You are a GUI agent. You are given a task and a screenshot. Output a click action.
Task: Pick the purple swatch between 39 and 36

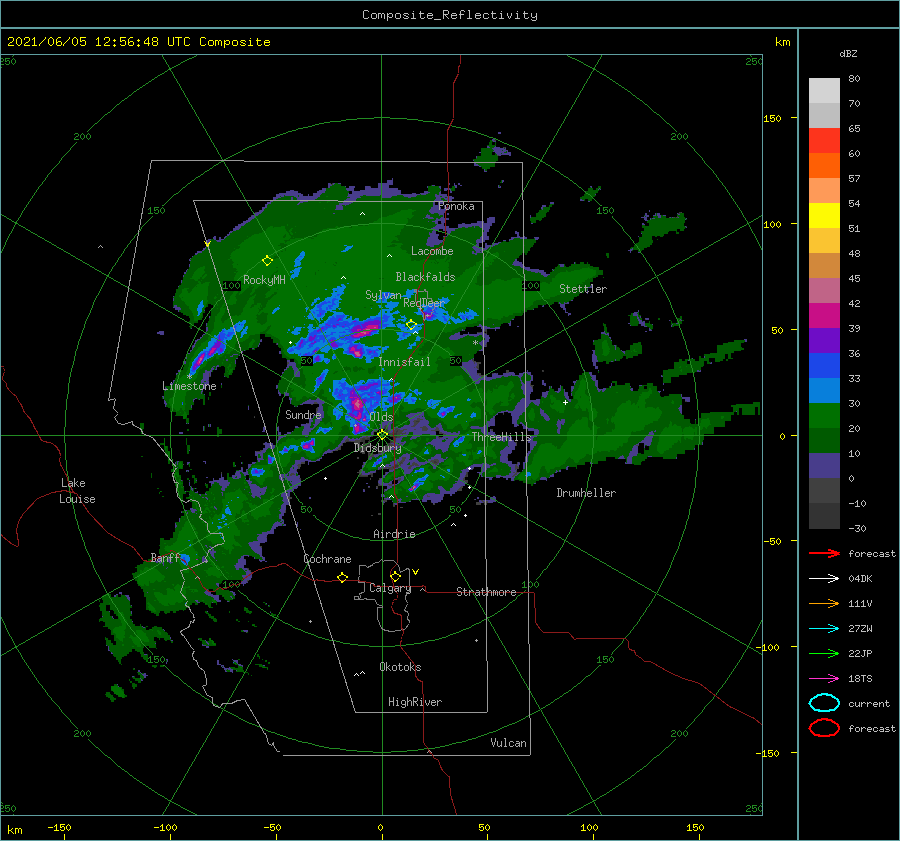pyautogui.click(x=824, y=340)
